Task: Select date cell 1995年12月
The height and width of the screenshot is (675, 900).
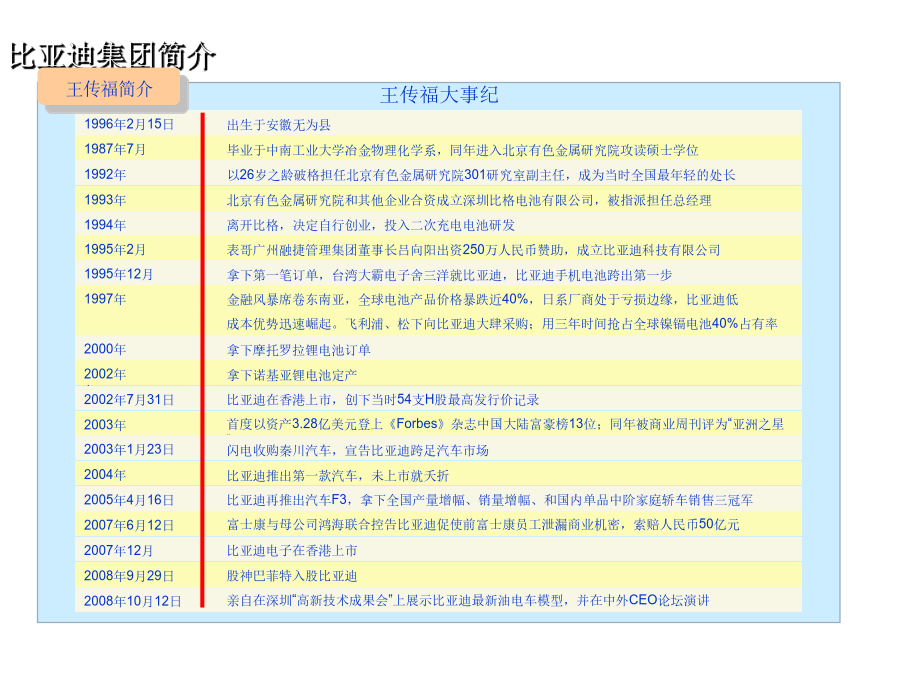Action: coord(119,274)
